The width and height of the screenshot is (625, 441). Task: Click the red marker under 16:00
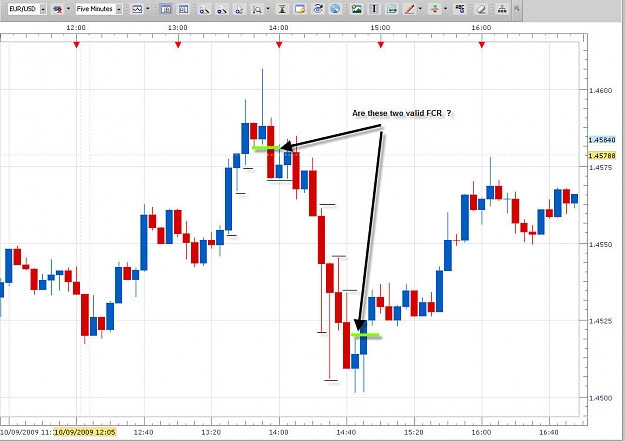[482, 44]
